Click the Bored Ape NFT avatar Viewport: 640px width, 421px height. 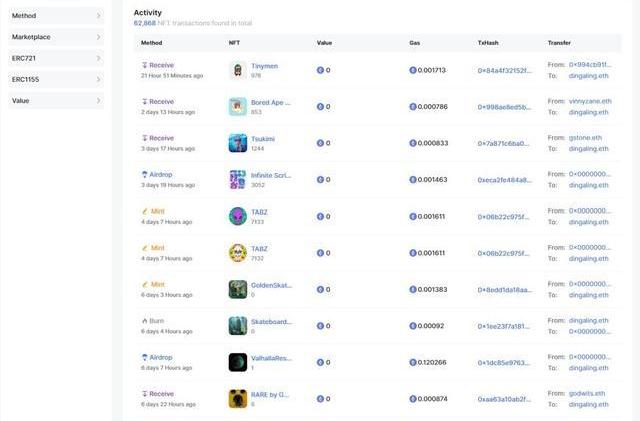pos(237,107)
